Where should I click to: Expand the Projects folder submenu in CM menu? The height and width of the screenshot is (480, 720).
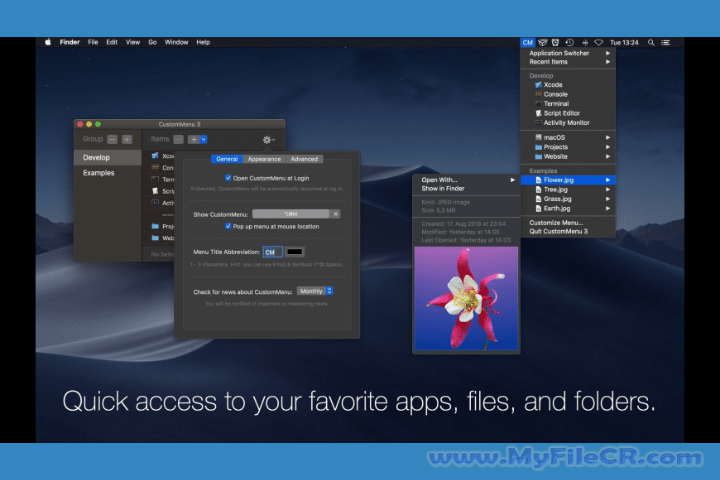(x=568, y=147)
